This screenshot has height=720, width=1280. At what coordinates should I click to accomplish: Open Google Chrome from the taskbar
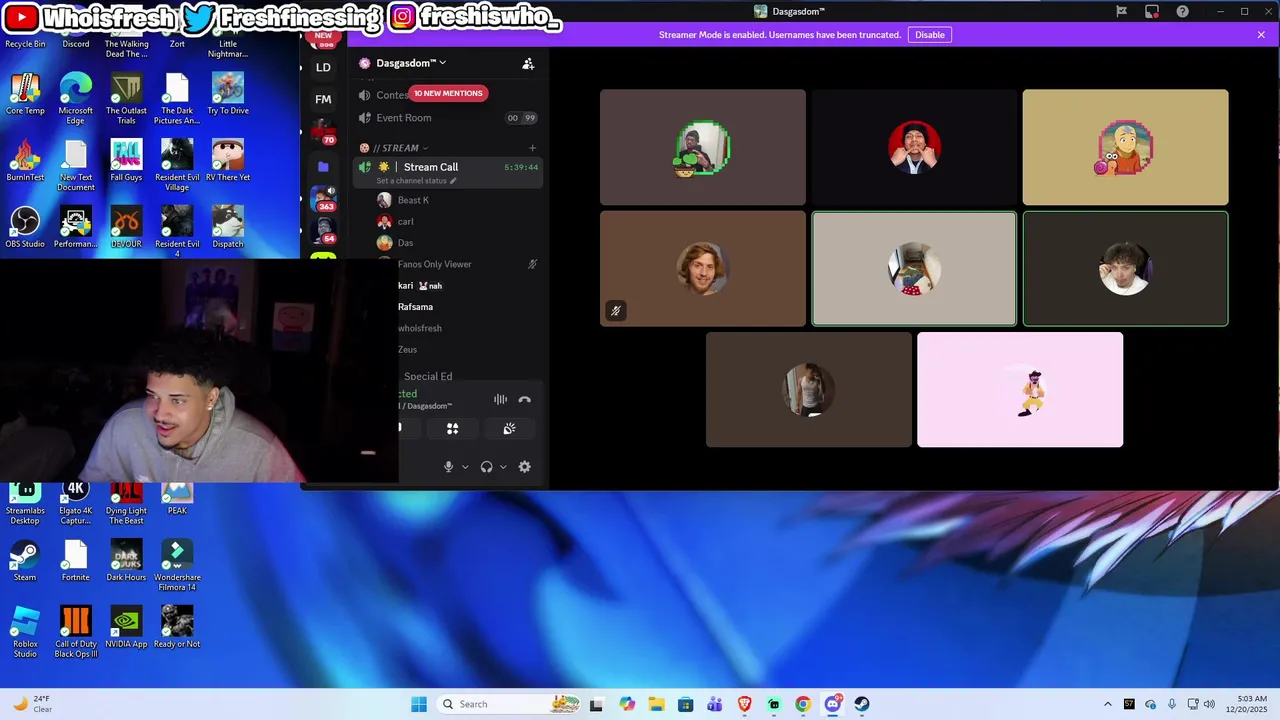click(803, 704)
